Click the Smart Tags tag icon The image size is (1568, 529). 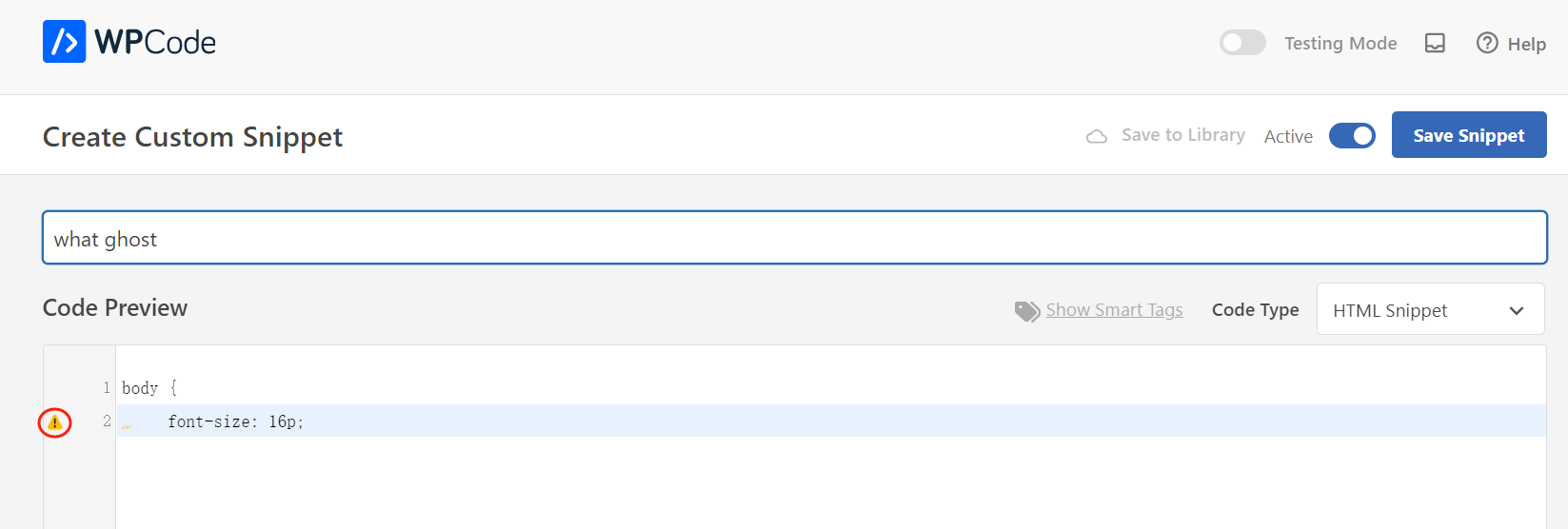point(1026,311)
